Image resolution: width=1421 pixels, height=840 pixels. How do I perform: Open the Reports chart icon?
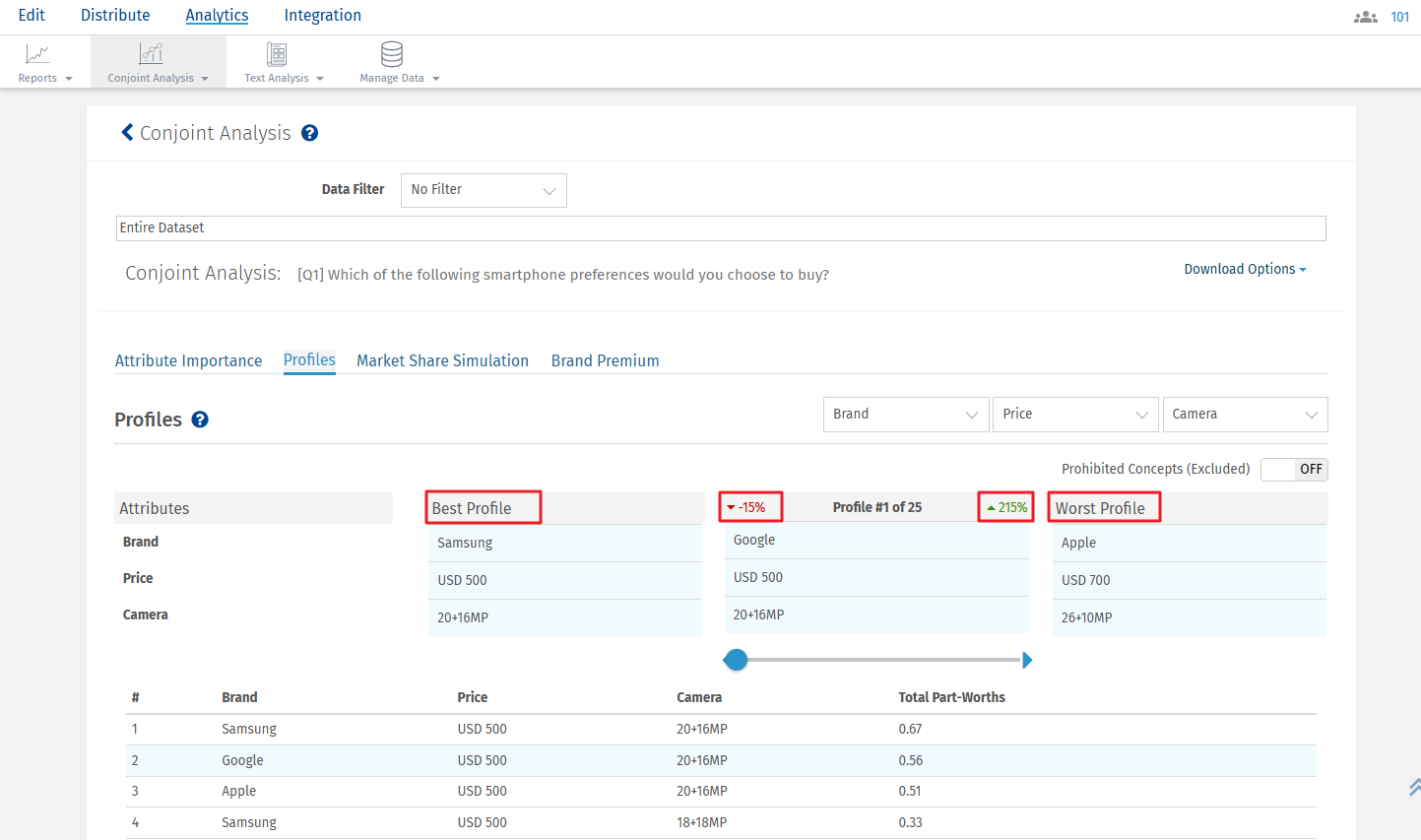37,54
